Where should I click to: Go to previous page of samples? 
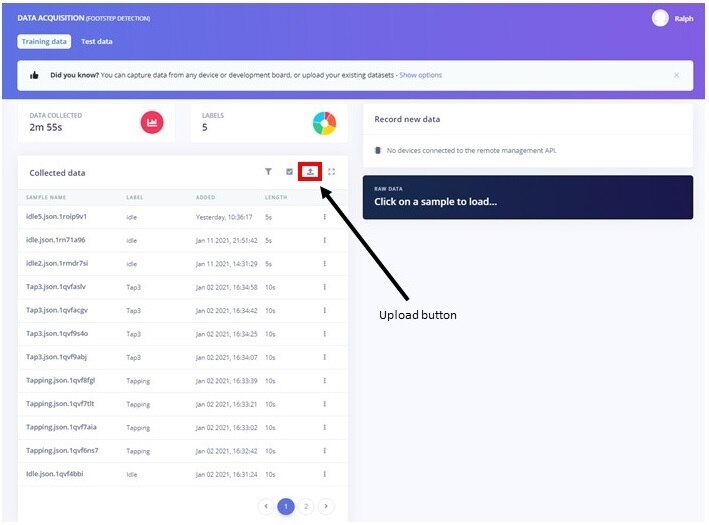266,506
